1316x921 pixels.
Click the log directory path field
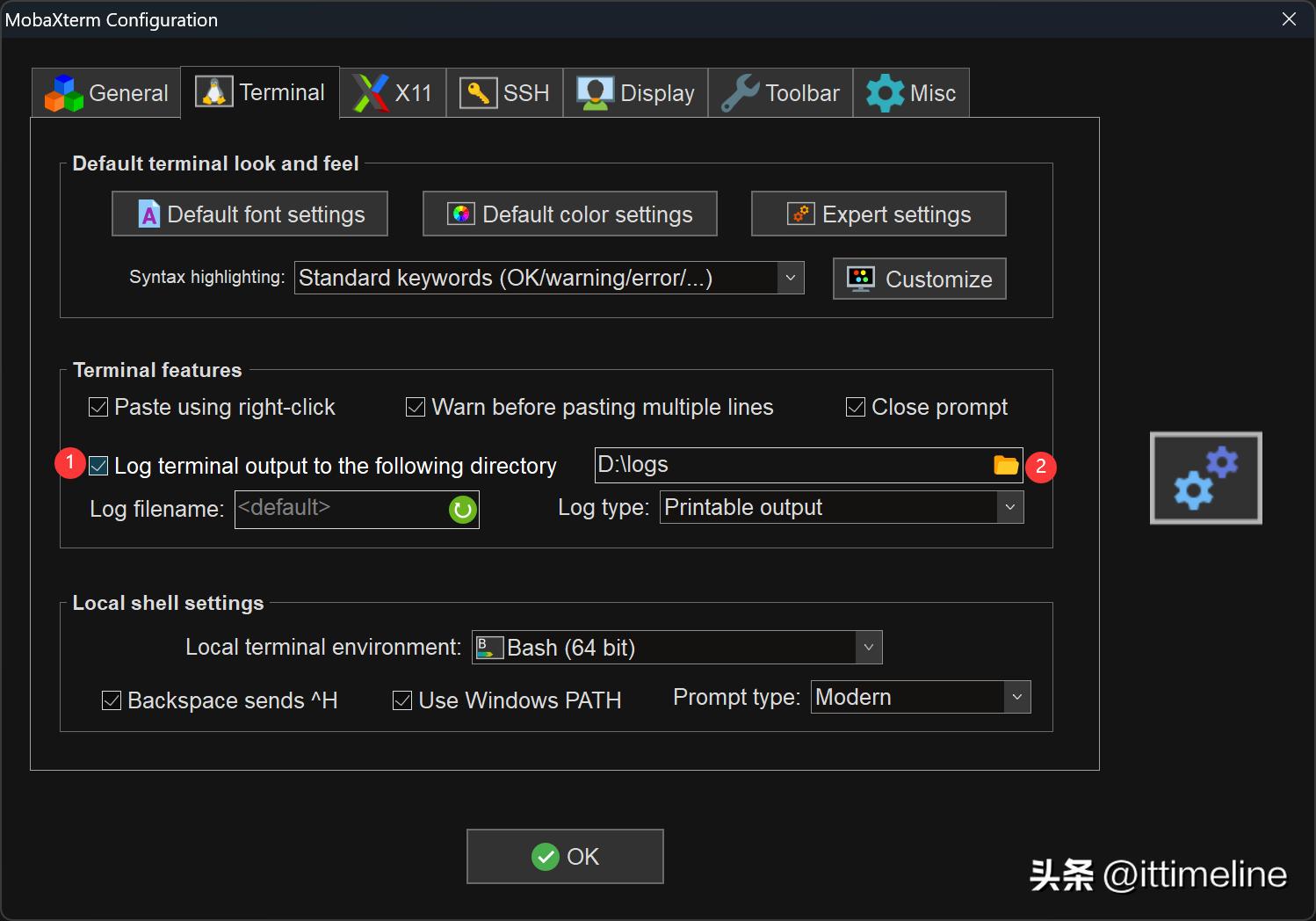(x=791, y=465)
